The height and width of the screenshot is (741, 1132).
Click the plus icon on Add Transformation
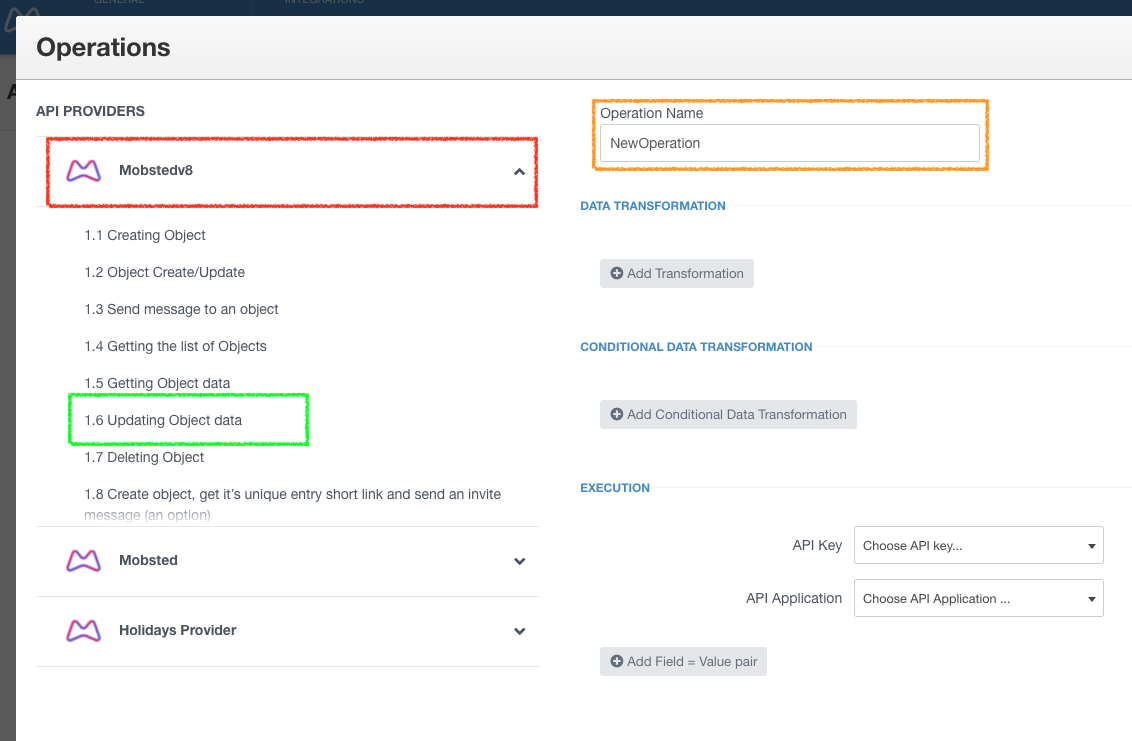tap(617, 274)
